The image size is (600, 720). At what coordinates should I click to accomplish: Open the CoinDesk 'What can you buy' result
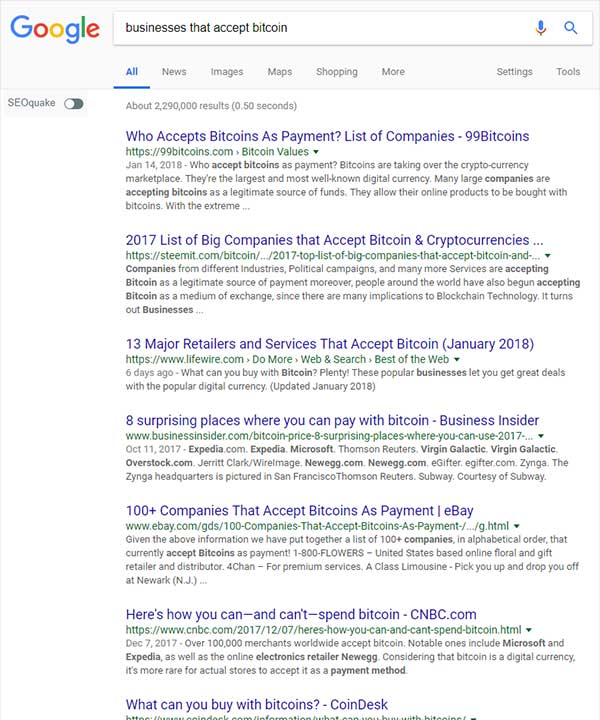tap(257, 704)
